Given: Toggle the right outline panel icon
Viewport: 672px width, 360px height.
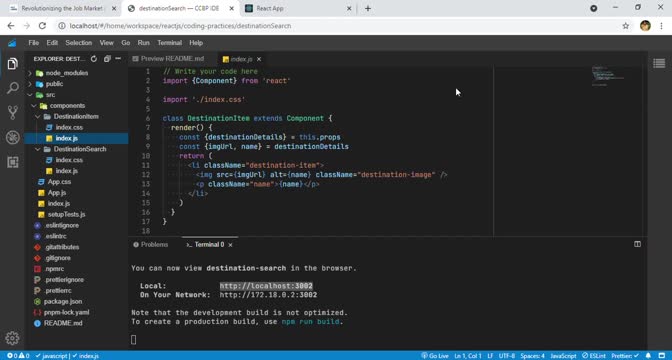Looking at the screenshot, I should point(659,63).
